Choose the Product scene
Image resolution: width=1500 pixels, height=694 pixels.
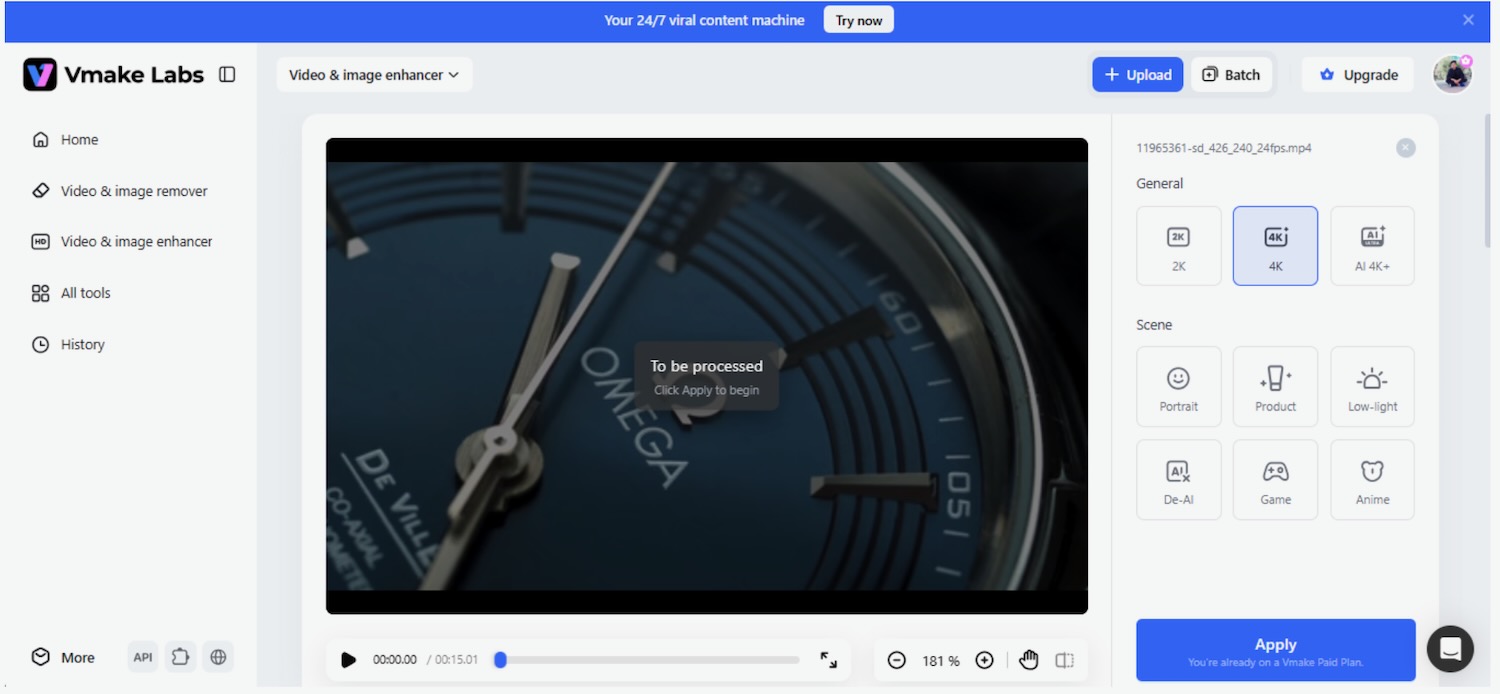tap(1276, 386)
